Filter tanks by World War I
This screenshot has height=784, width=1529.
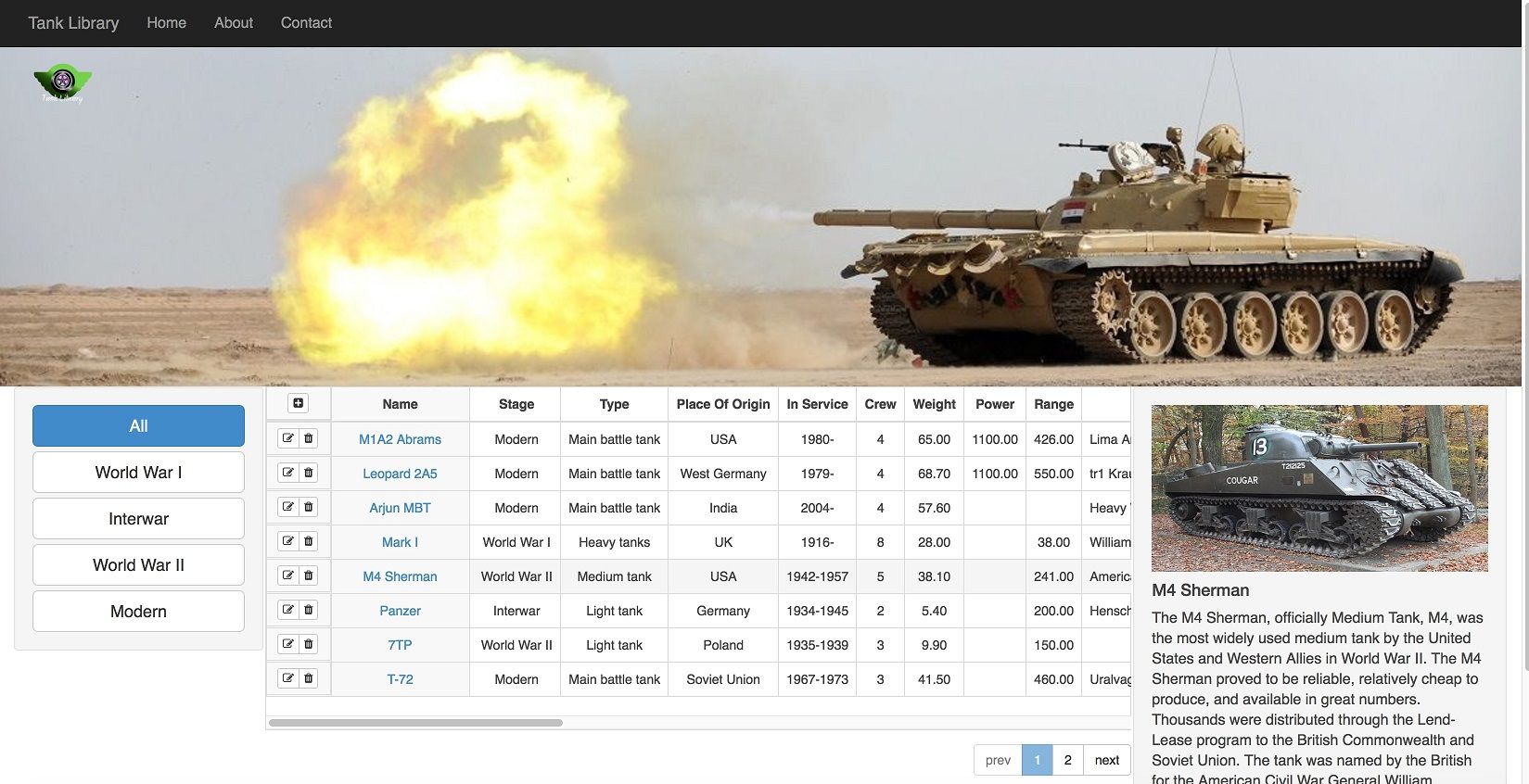[x=138, y=473]
